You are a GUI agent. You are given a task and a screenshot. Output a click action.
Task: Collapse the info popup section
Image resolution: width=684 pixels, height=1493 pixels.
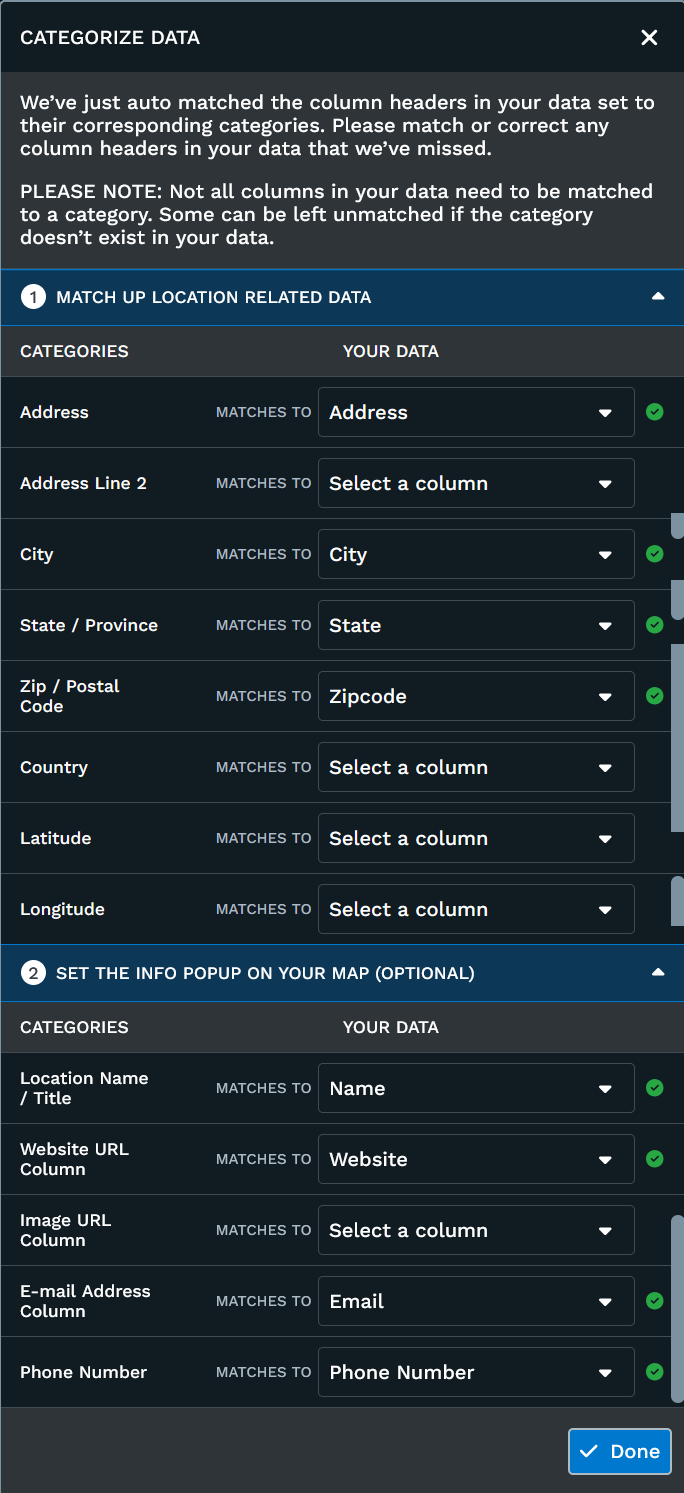(x=658, y=972)
